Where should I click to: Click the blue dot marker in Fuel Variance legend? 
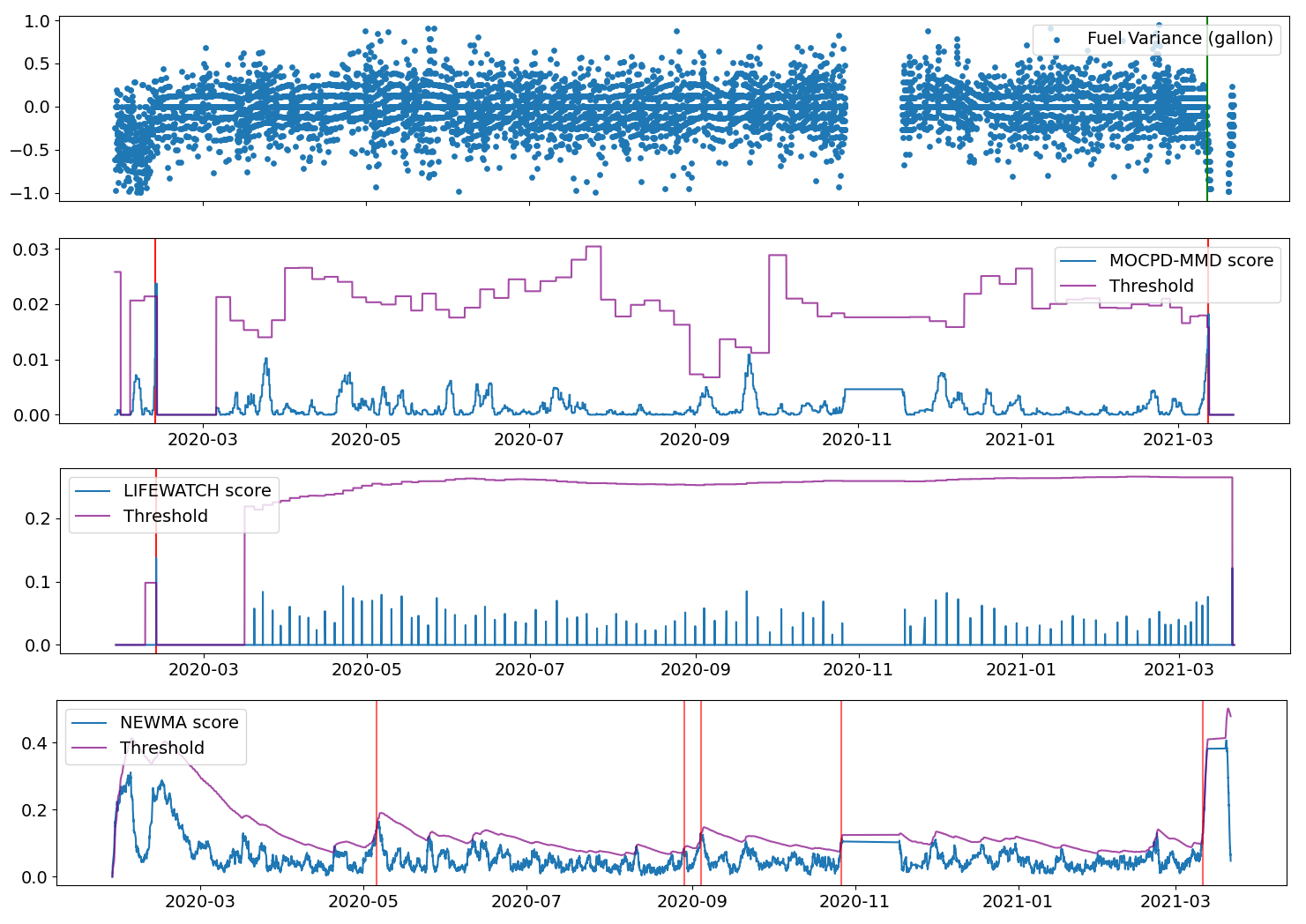[x=1056, y=40]
